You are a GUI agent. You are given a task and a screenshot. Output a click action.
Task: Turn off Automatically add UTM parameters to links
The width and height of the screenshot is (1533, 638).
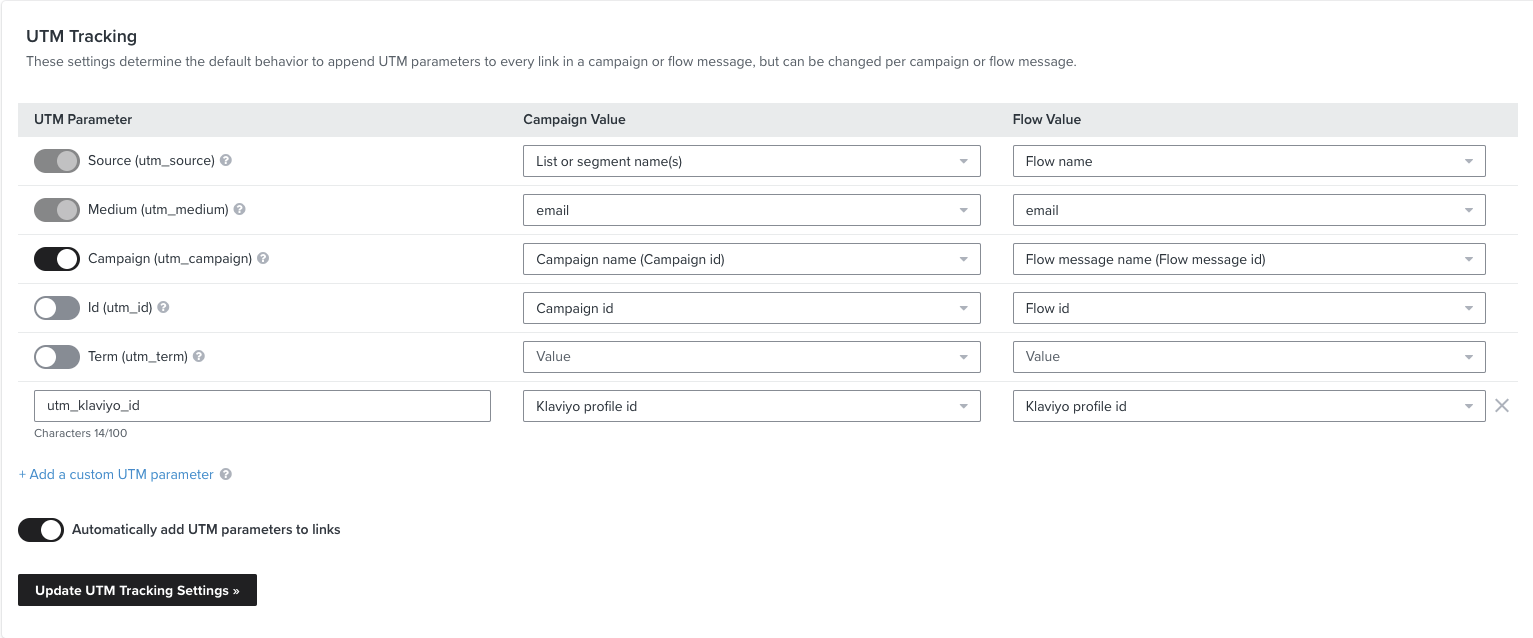coord(40,529)
